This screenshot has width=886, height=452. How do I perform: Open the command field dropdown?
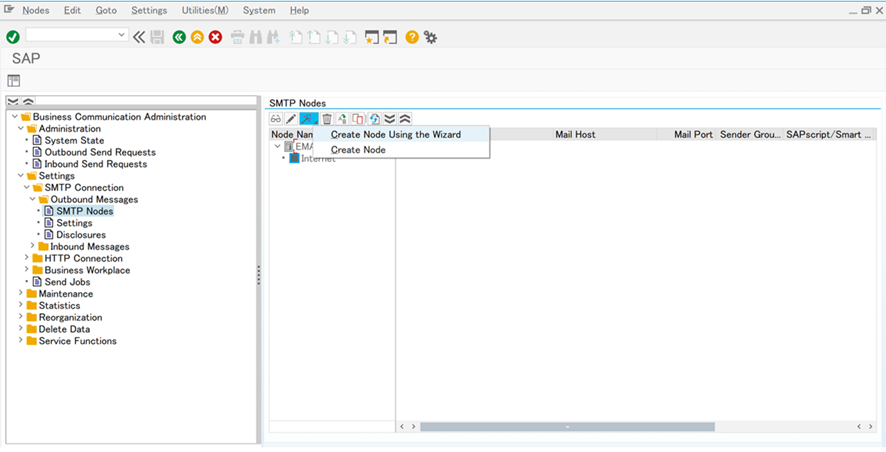point(121,35)
